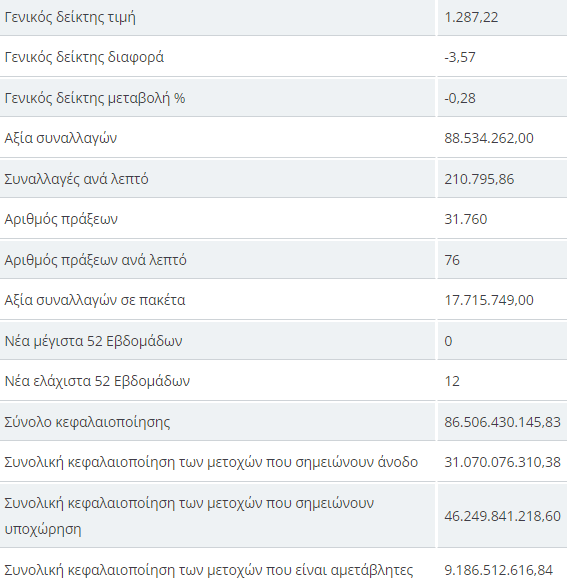The width and height of the screenshot is (567, 584).
Task: Click the Γενικός δείκτης διαφορά label
Action: (84, 57)
